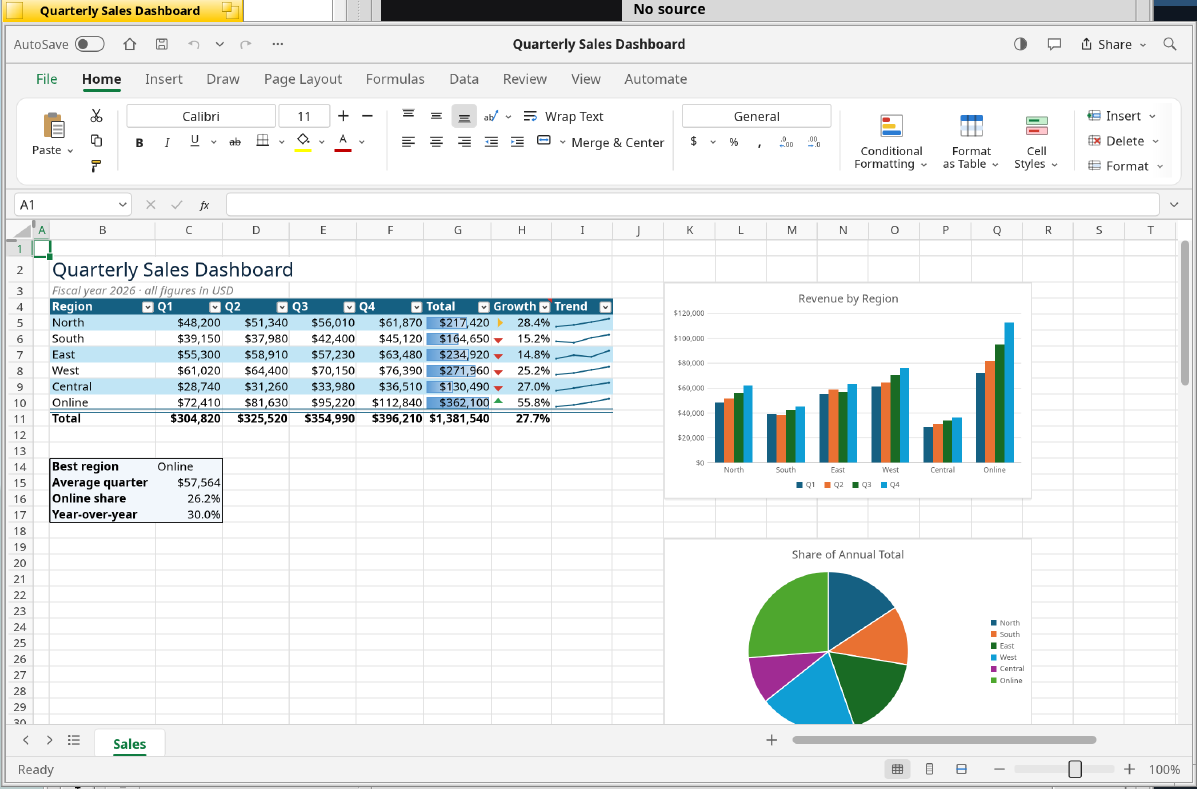The width and height of the screenshot is (1197, 789).
Task: Open the Q4 column filter dropdown
Action: [417, 307]
